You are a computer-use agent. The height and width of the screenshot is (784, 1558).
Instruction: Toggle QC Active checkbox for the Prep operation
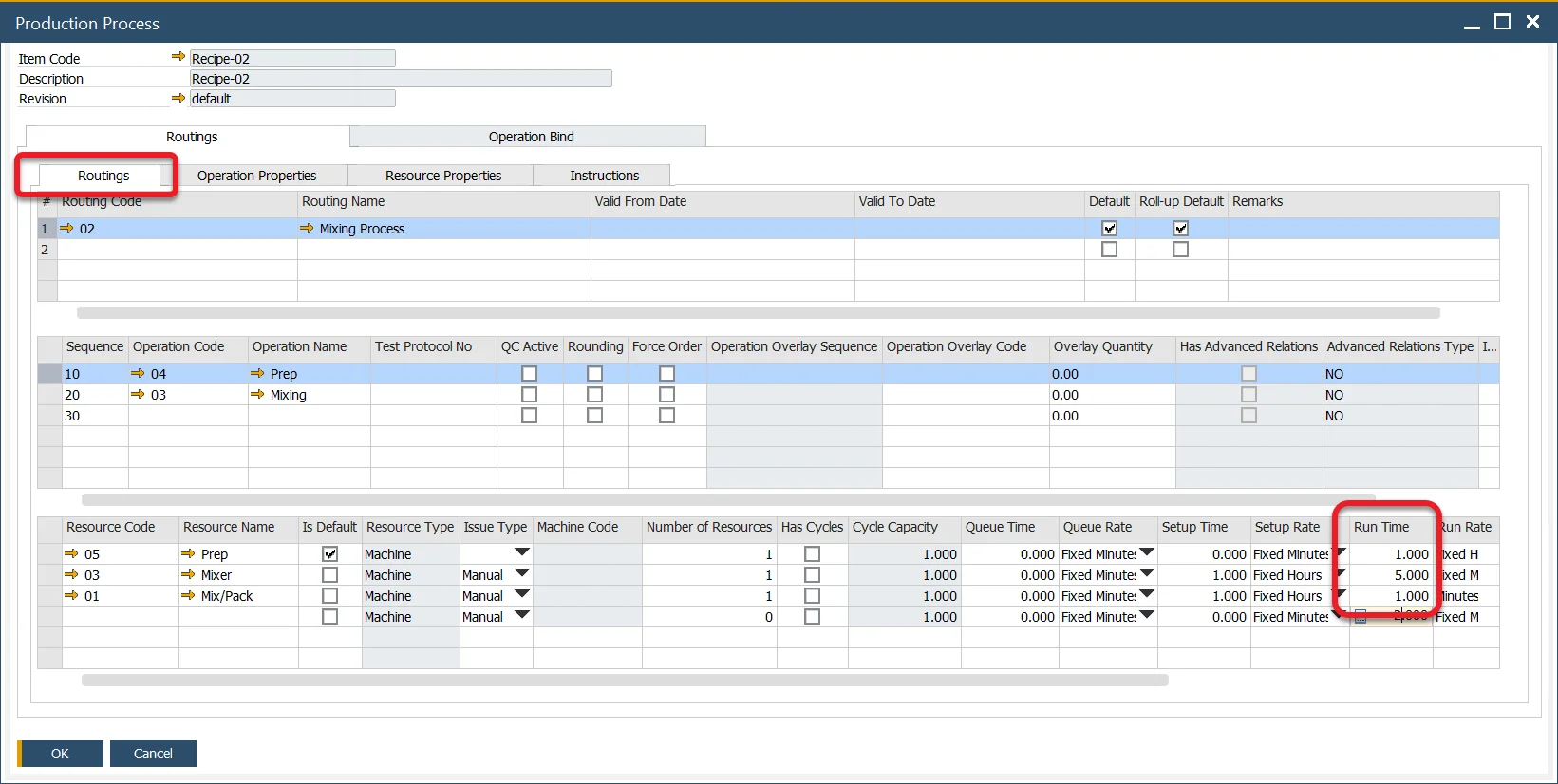(529, 374)
